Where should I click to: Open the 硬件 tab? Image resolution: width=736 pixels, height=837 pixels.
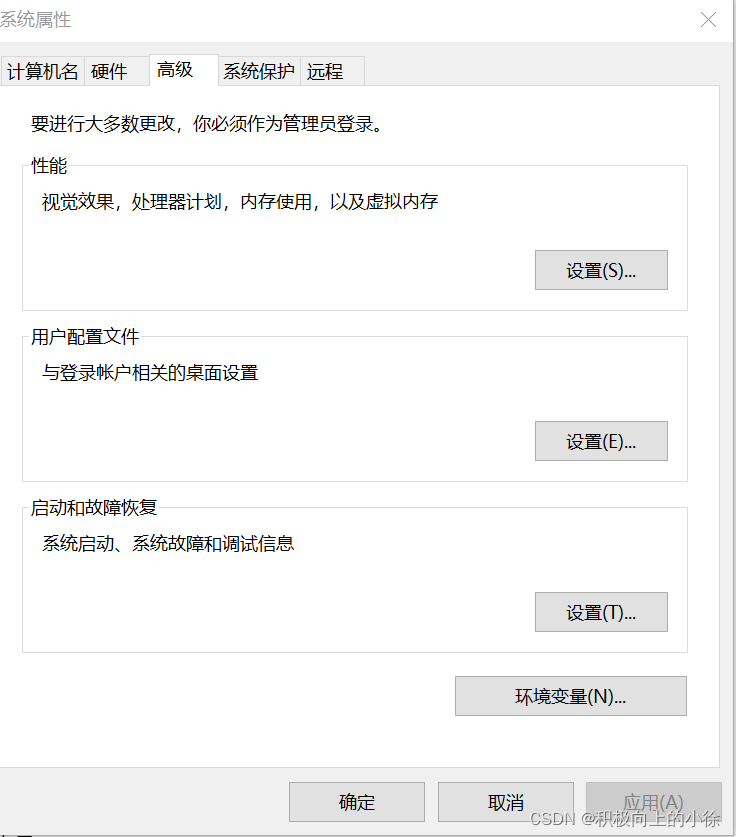[x=116, y=71]
